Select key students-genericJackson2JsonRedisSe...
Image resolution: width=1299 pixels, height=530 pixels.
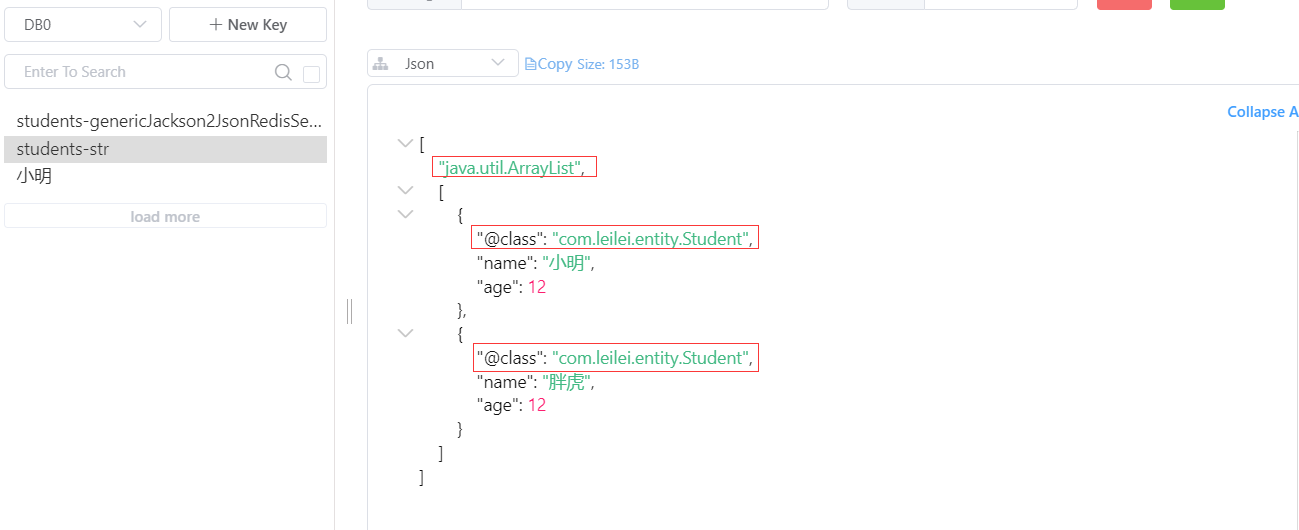[169, 121]
